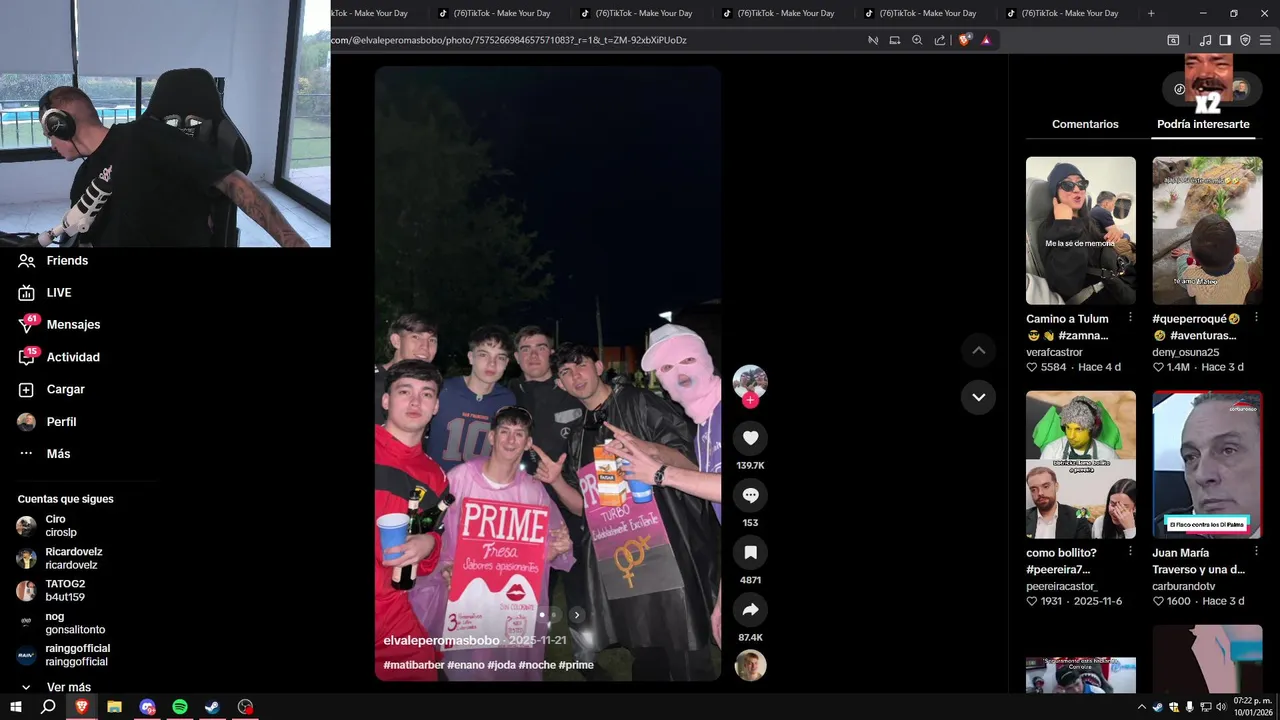Screen dimensions: 1280x720
Task: Open a new browser tab
Action: click(1151, 13)
